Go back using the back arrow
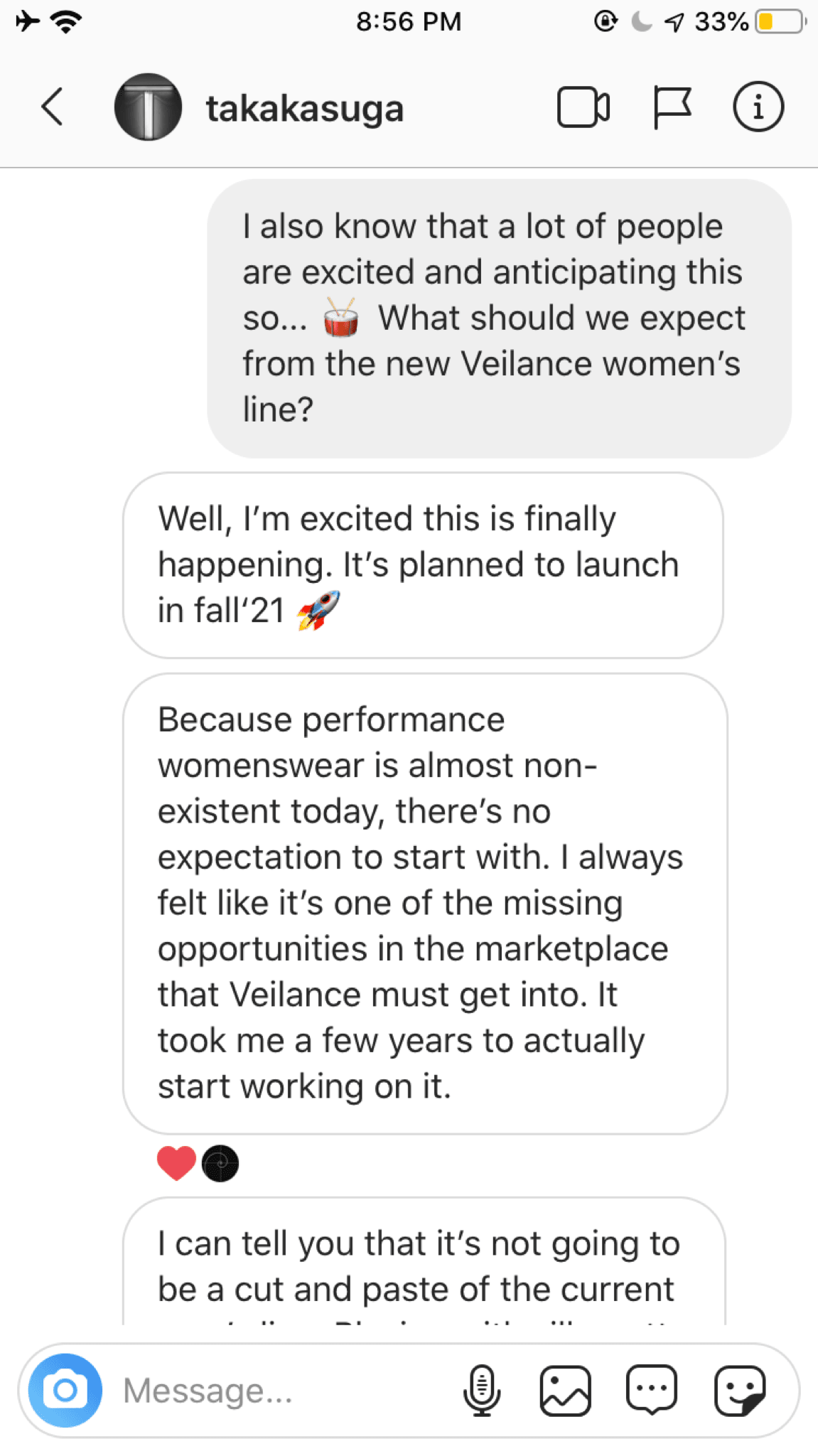 pyautogui.click(x=53, y=107)
